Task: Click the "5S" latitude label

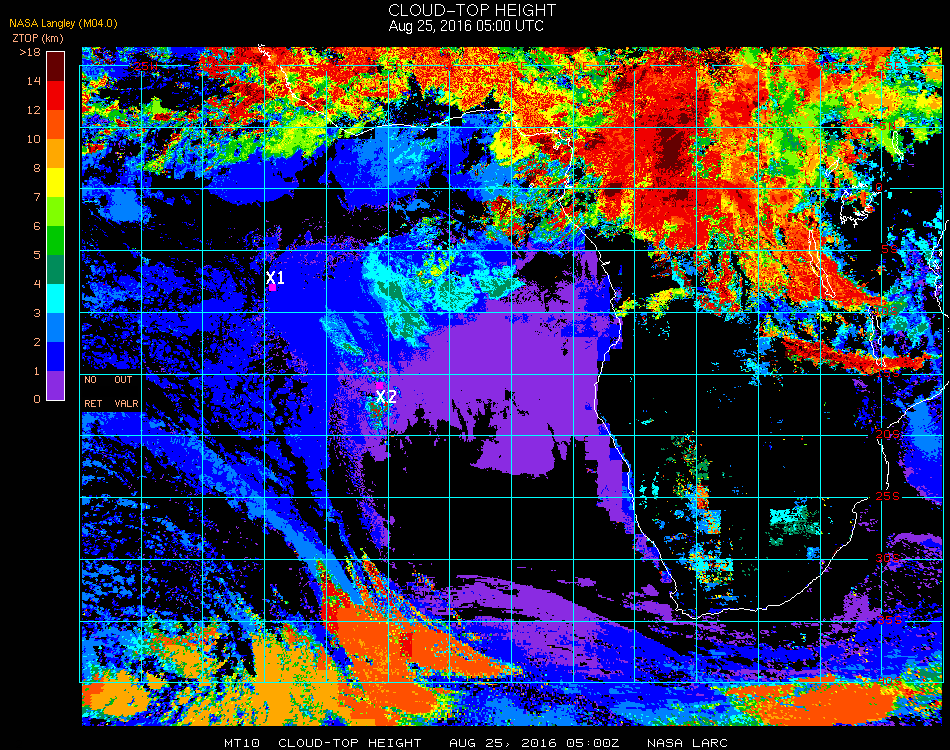Action: 889,250
